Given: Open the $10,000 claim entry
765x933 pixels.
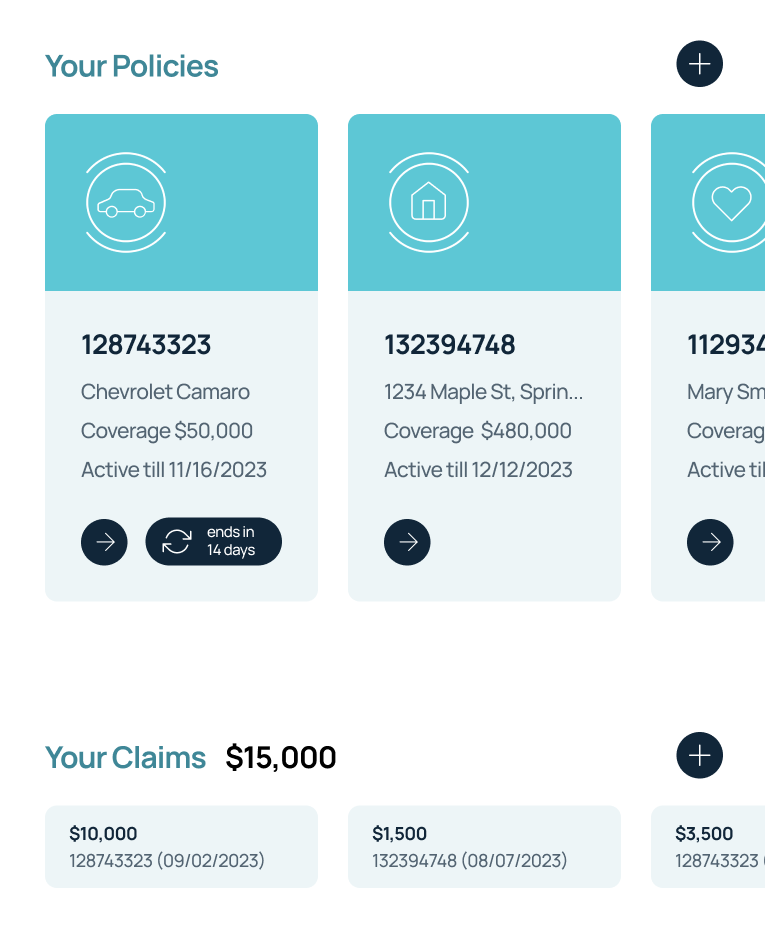Looking at the screenshot, I should point(181,846).
